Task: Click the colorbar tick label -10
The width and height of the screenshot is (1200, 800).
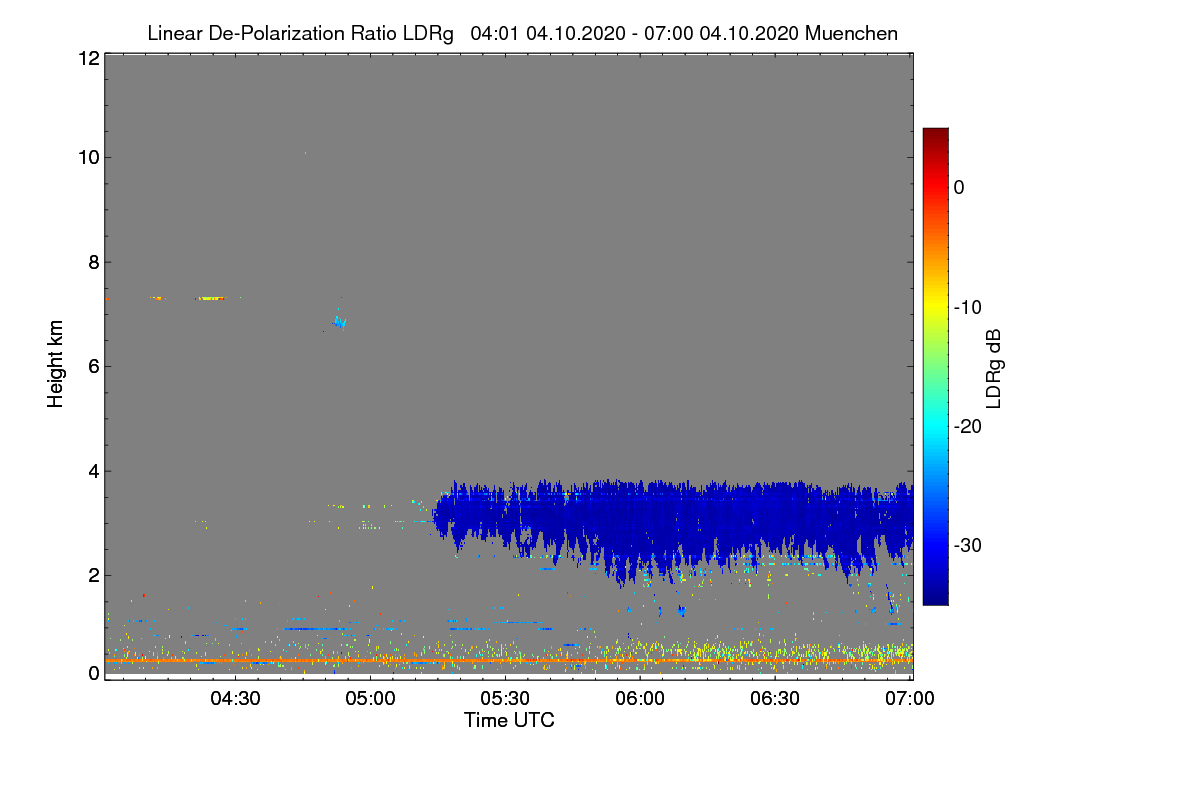Action: [969, 307]
